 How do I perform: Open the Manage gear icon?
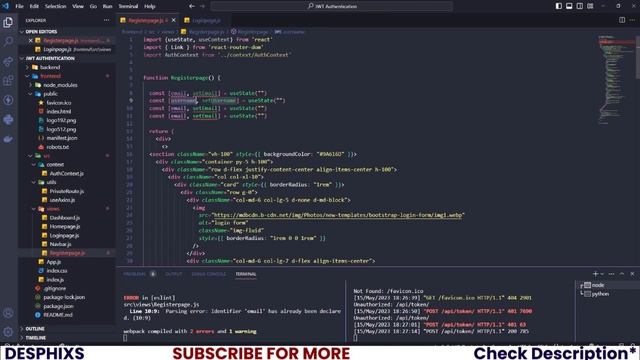(8, 332)
